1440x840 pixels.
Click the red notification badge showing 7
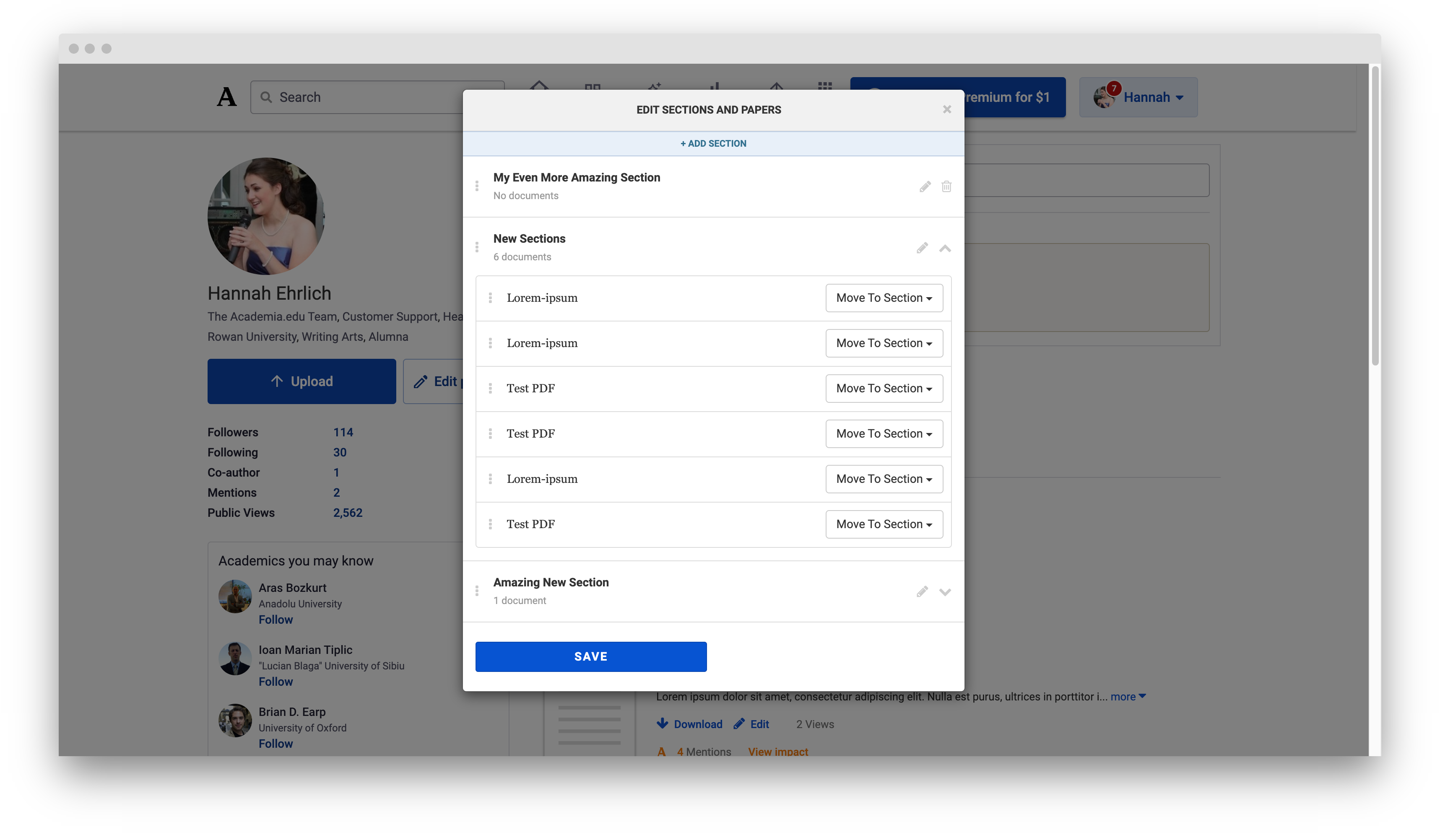(x=1114, y=88)
